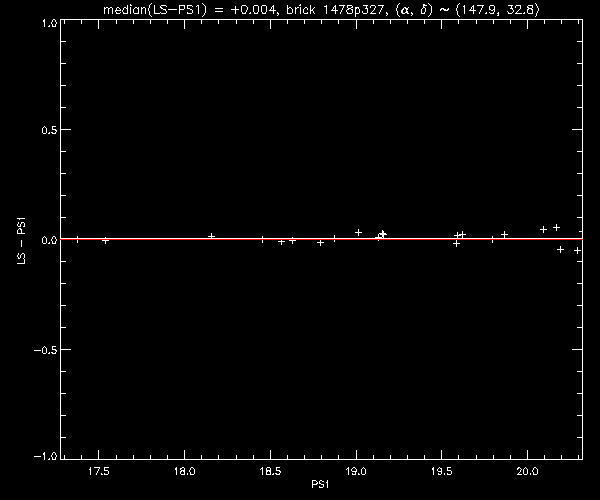Click the vertical y-axis label LS − PS1

click(22, 241)
